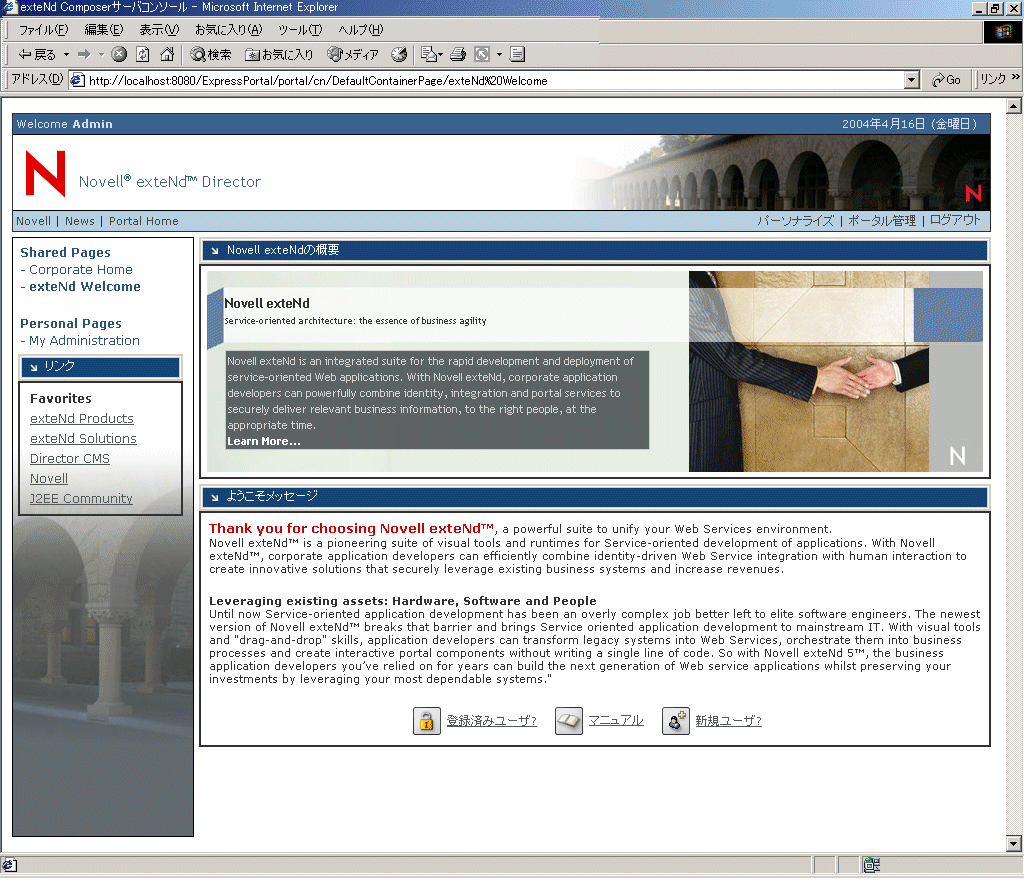Click the News navigation link
This screenshot has width=1024, height=881.
(80, 221)
